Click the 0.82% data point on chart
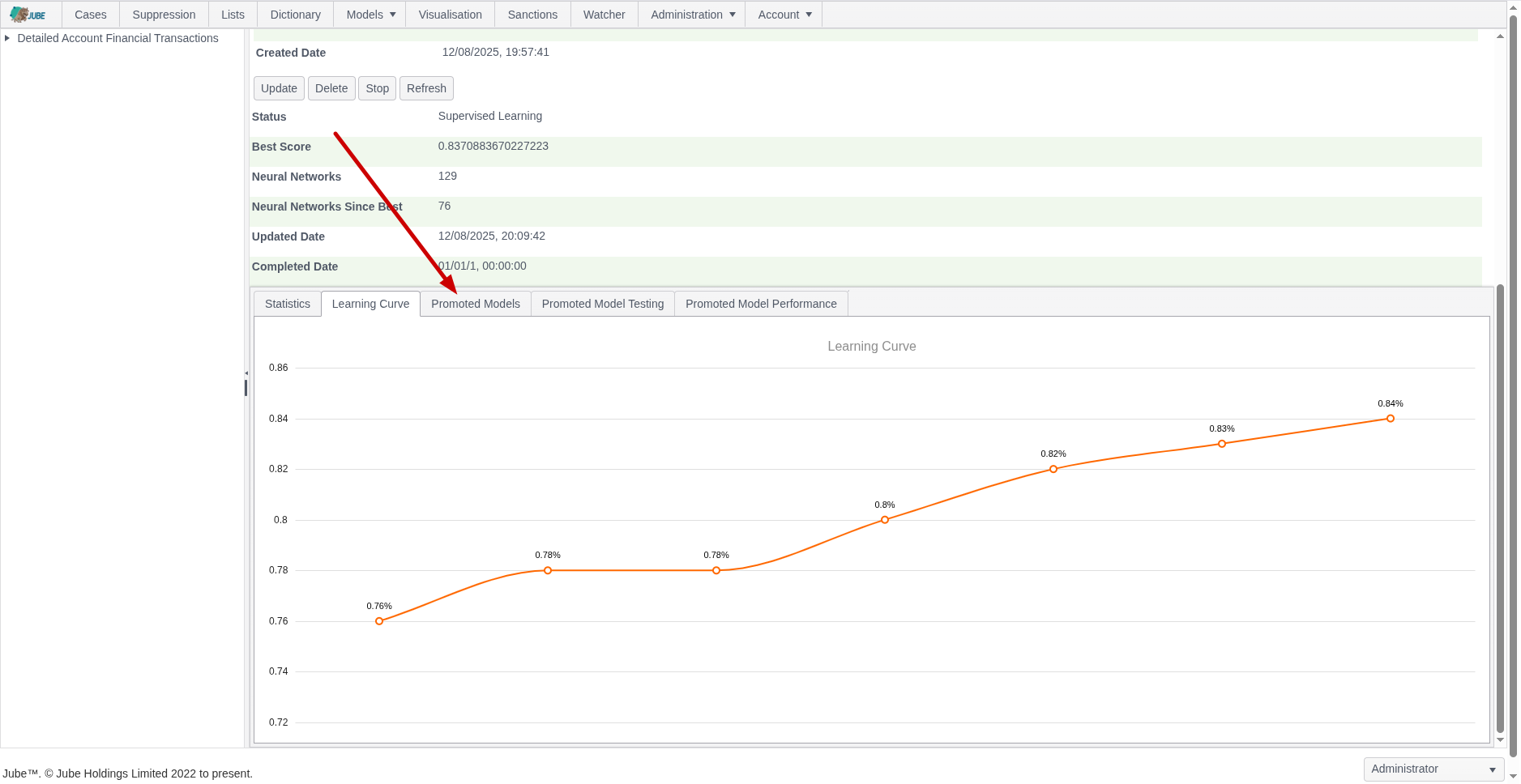This screenshot has width=1521, height=784. point(1053,469)
